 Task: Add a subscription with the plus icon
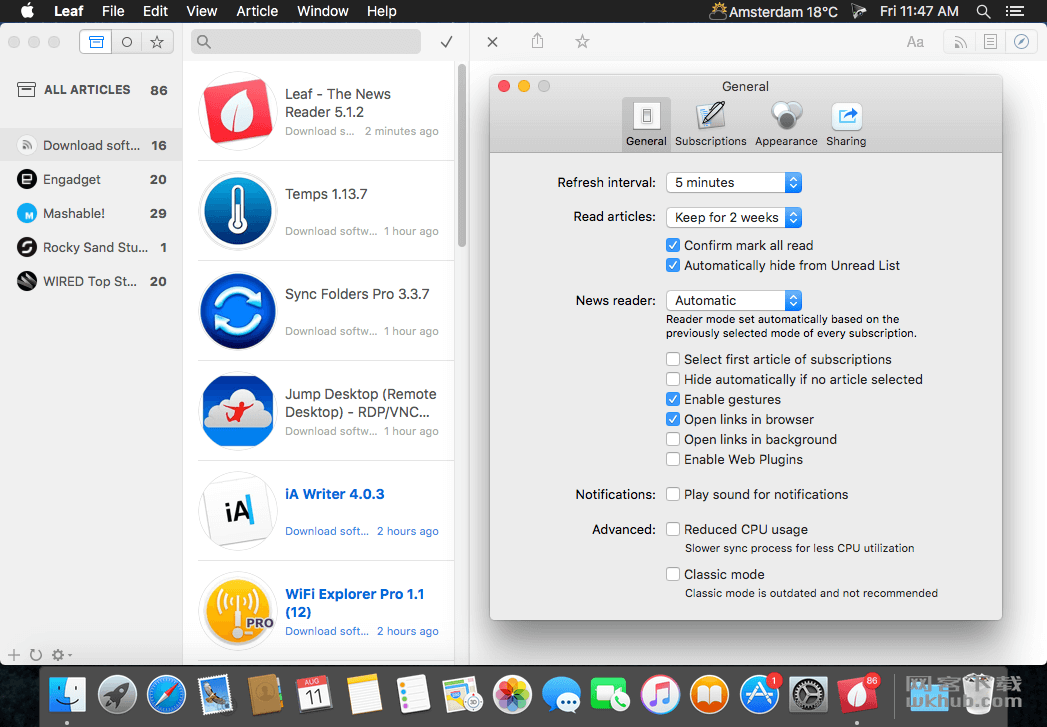13,655
